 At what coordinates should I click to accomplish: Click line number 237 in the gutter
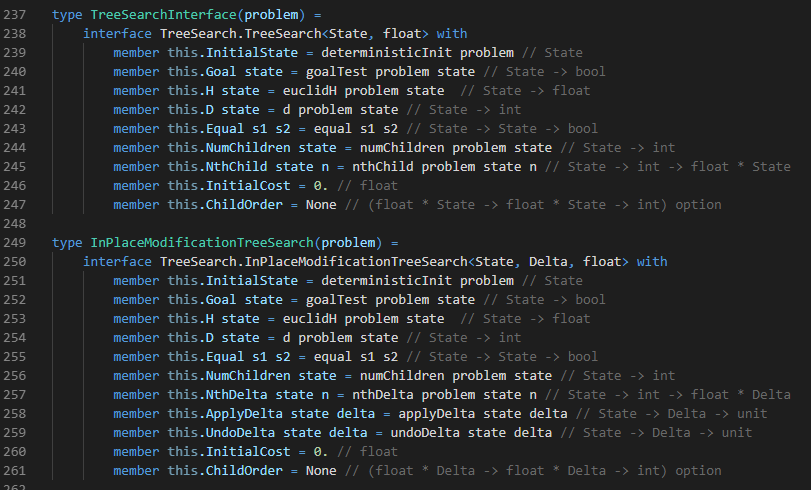(18, 14)
